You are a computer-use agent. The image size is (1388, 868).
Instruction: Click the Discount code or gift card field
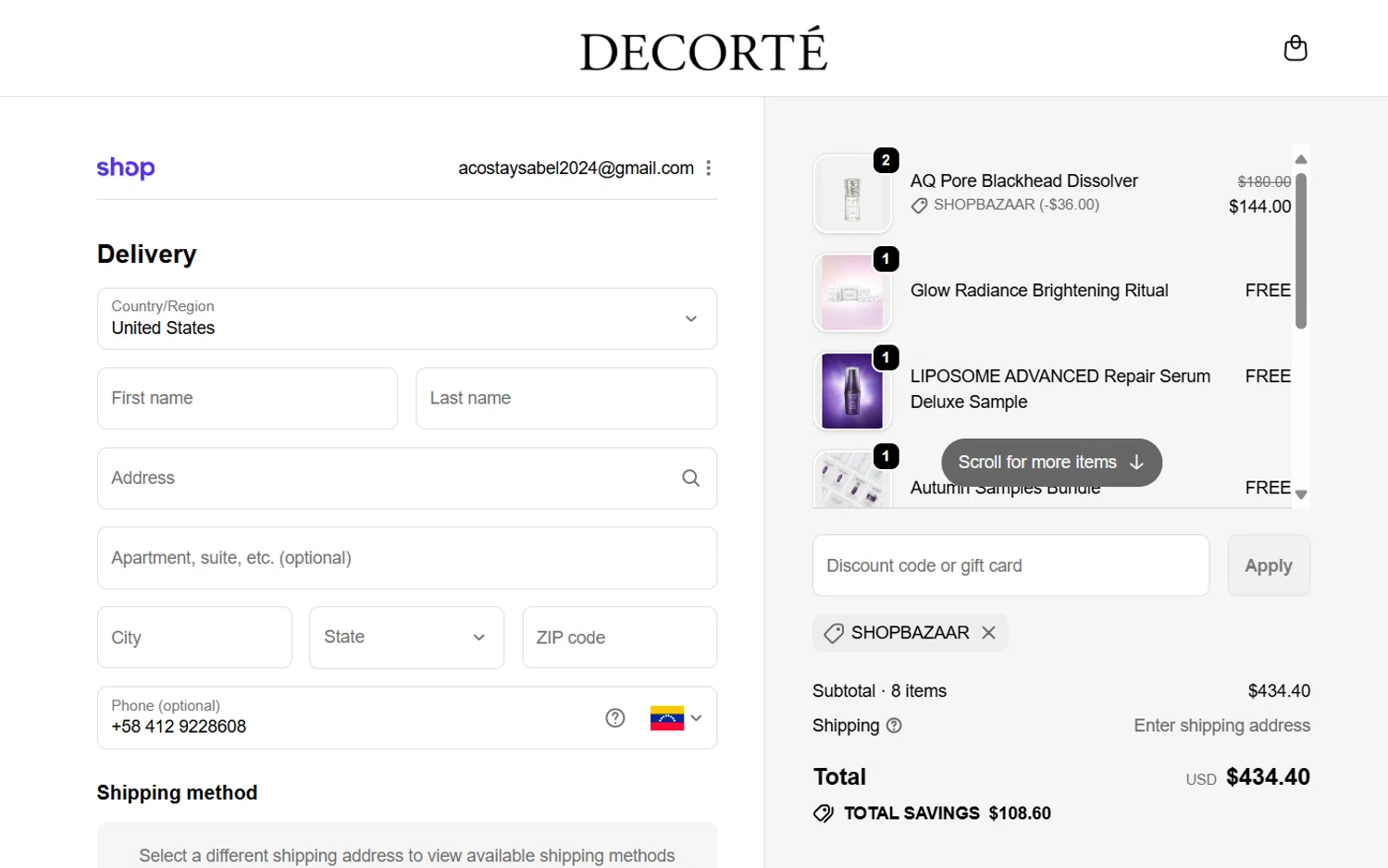pos(1010,565)
